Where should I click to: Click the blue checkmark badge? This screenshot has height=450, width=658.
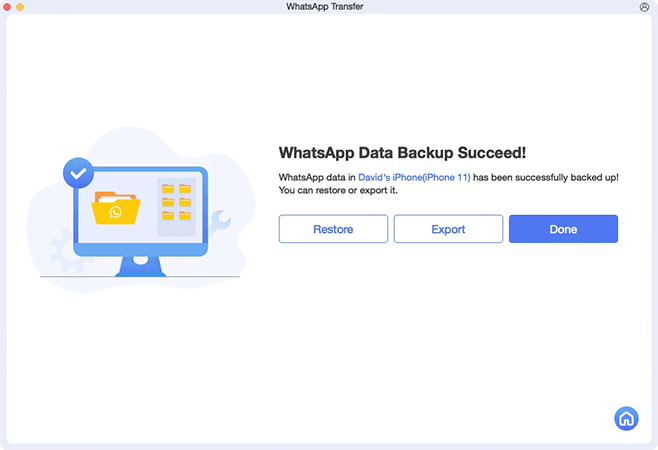pyautogui.click(x=78, y=173)
